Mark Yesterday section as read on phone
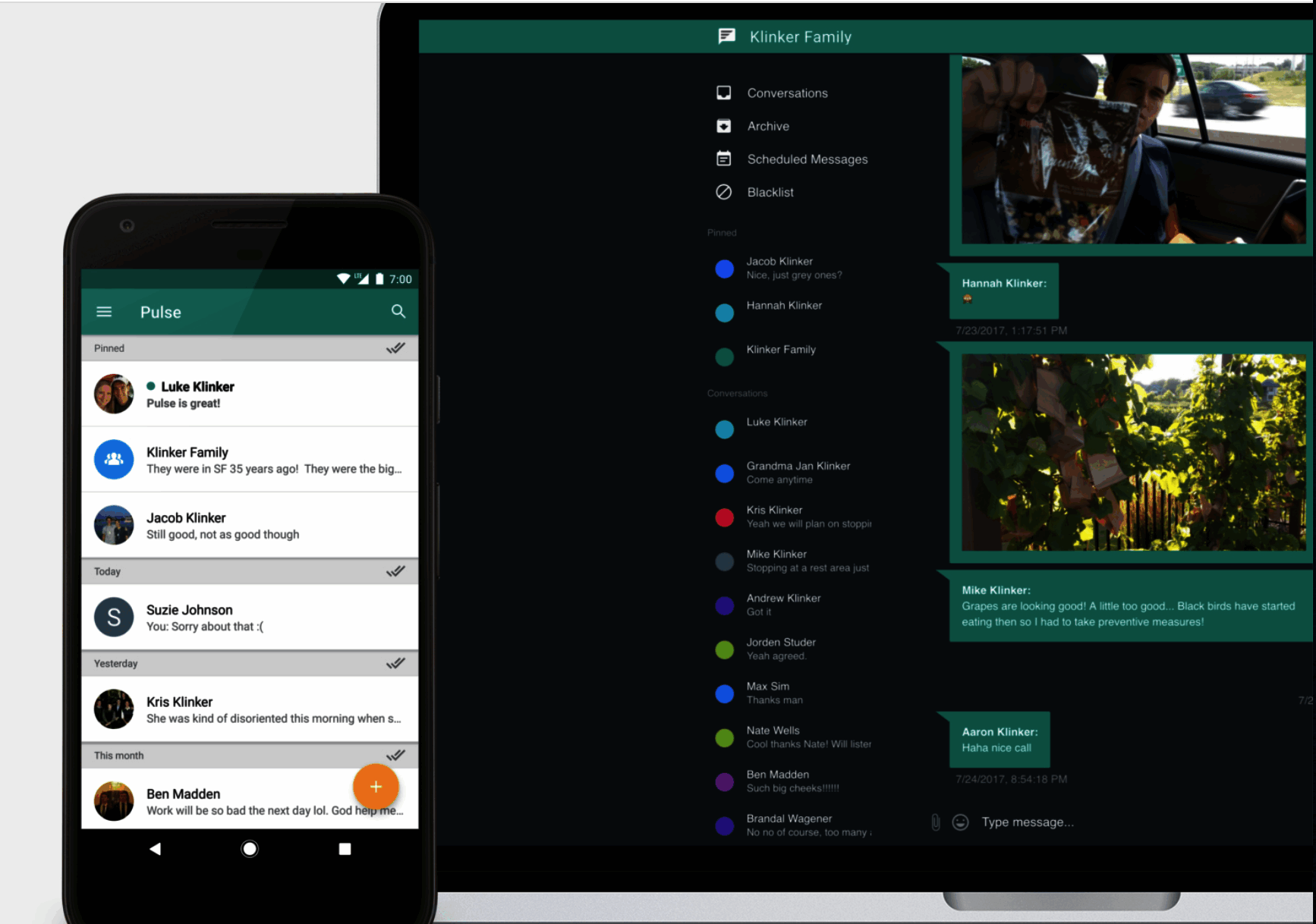Image resolution: width=1316 pixels, height=924 pixels. click(395, 663)
